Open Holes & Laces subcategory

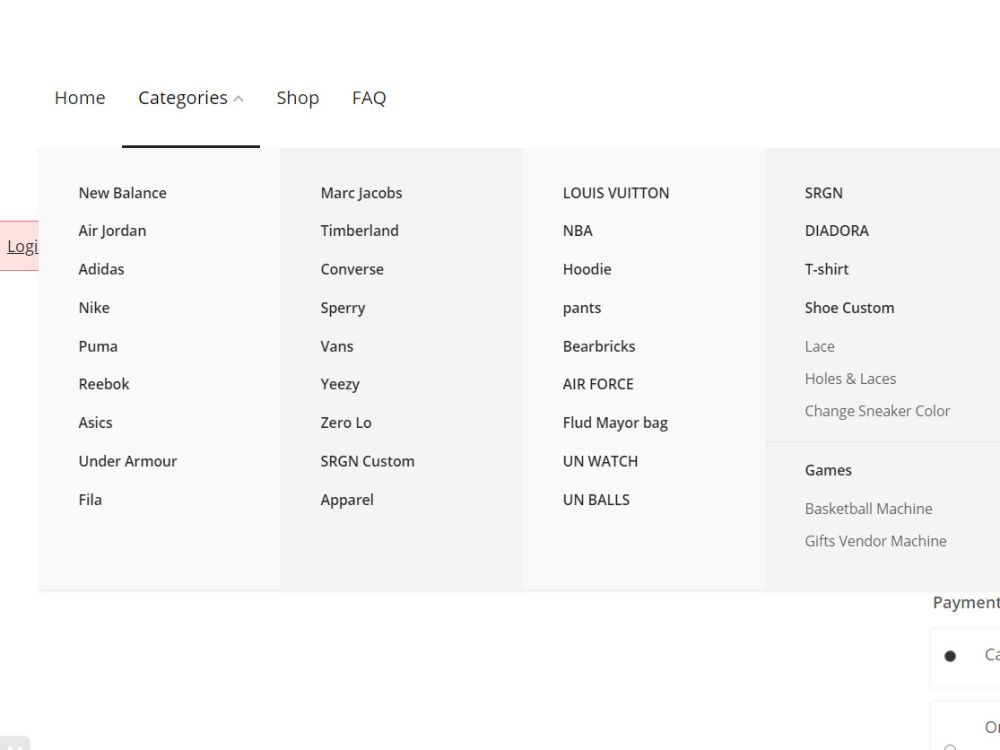point(850,379)
